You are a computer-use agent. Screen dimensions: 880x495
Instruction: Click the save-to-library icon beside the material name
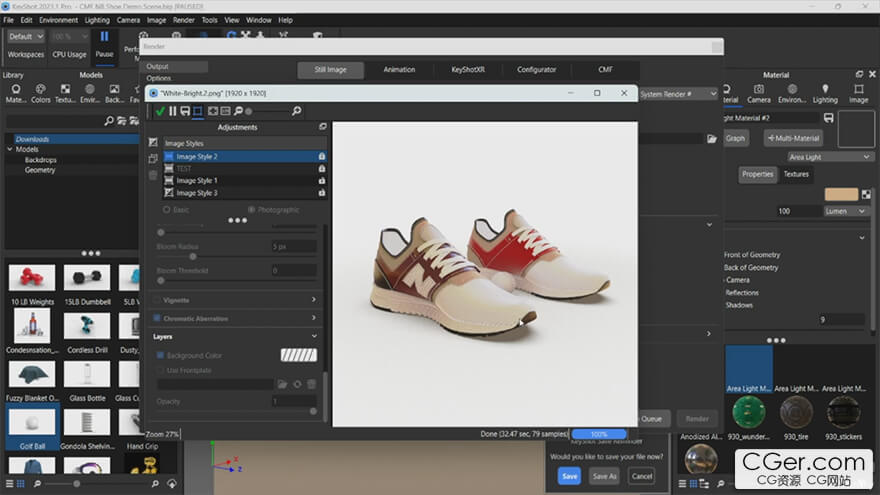pos(828,118)
